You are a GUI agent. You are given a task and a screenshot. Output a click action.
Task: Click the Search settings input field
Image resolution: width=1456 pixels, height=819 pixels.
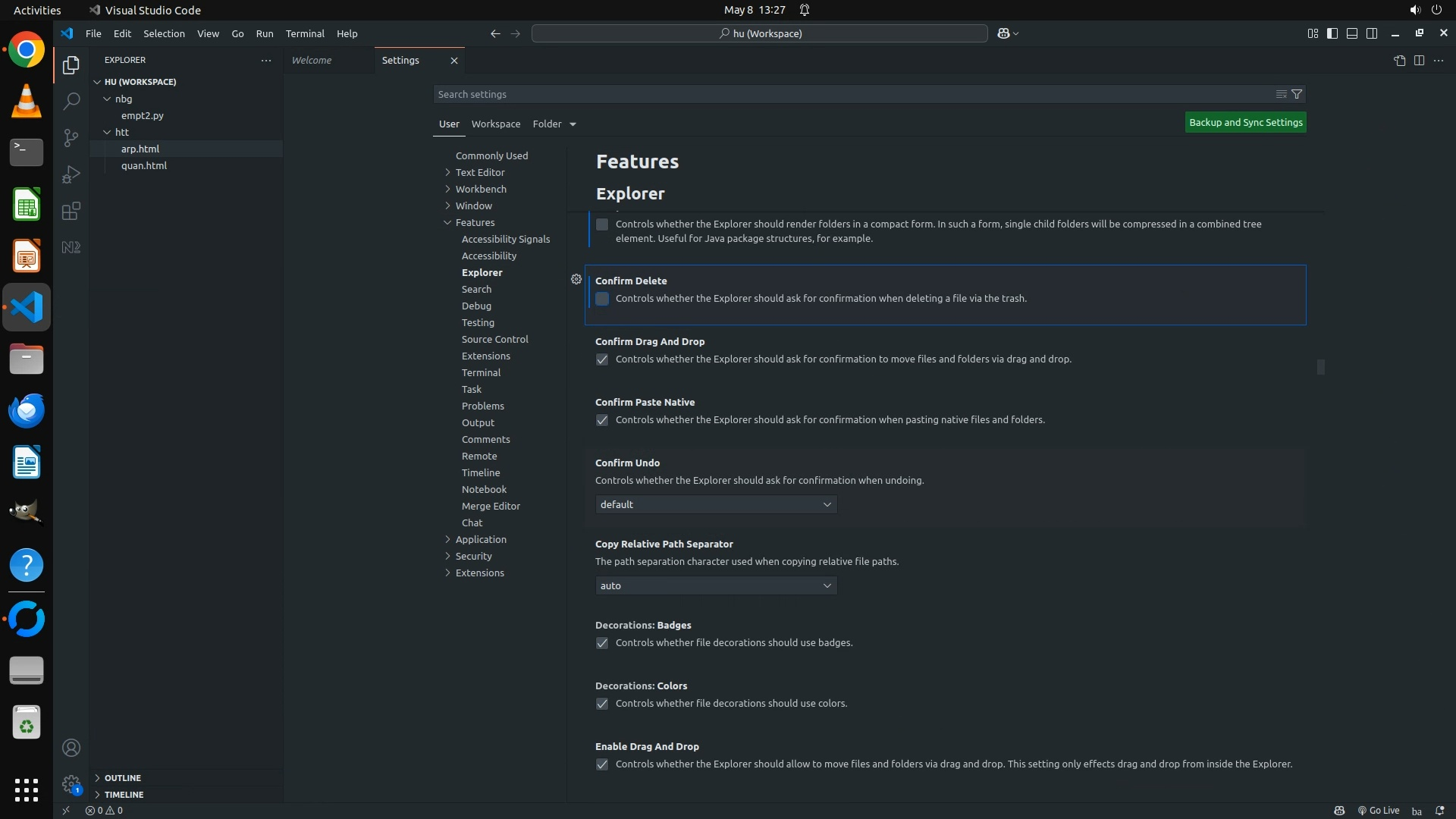(849, 94)
